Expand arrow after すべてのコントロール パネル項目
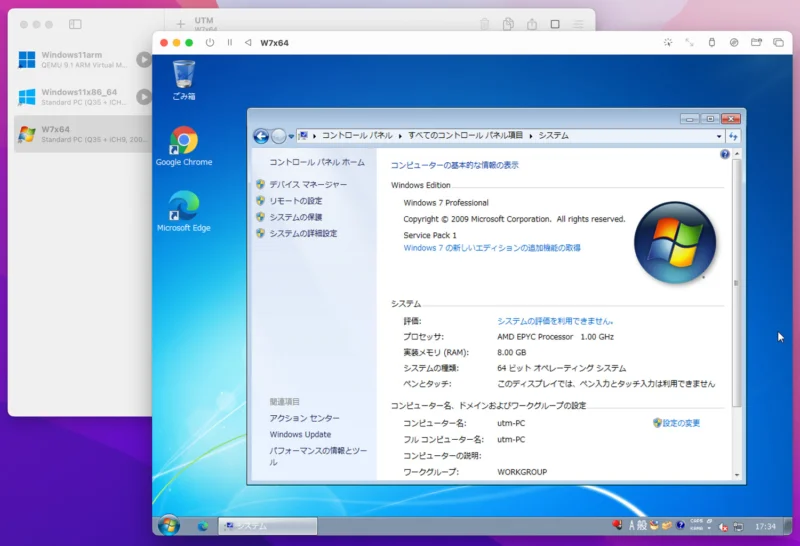This screenshot has width=800, height=546. pos(531,136)
